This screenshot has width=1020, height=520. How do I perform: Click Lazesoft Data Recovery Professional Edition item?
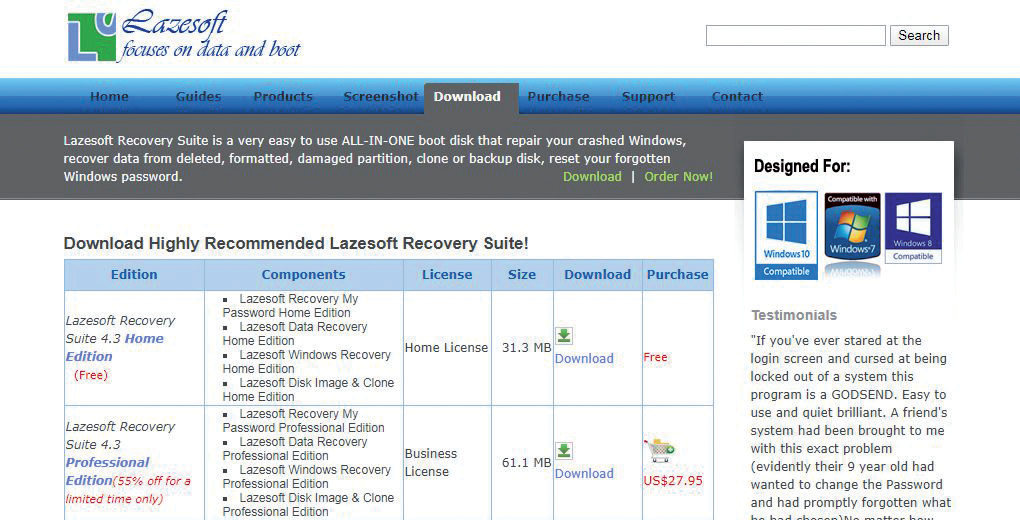pyautogui.click(x=295, y=448)
